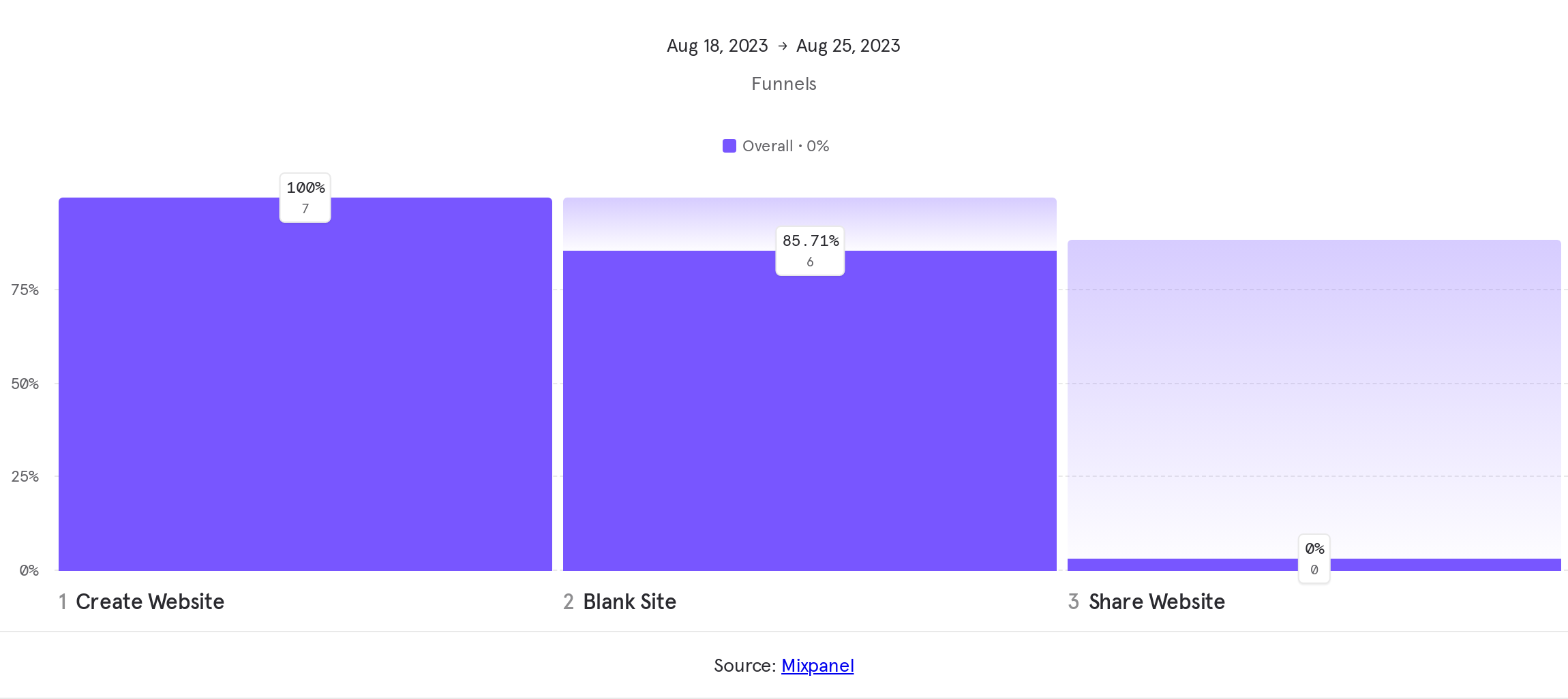This screenshot has width=1568, height=699.
Task: Click the Share Website step label
Action: 1156,602
